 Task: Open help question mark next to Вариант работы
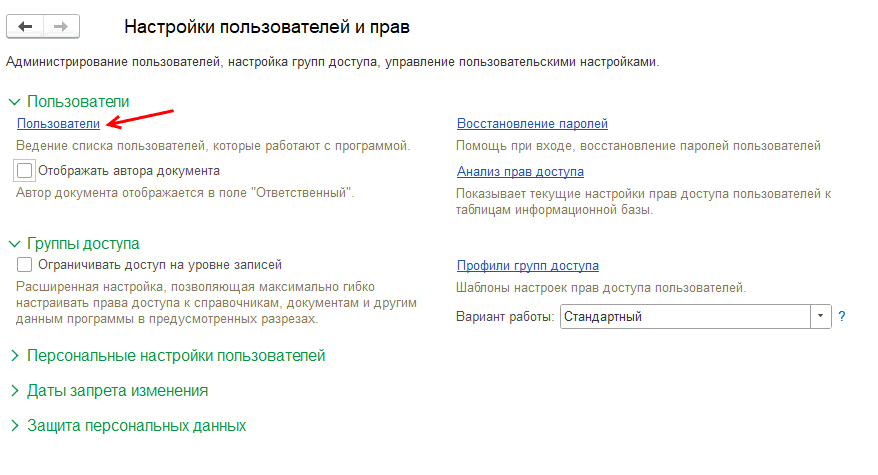842,316
